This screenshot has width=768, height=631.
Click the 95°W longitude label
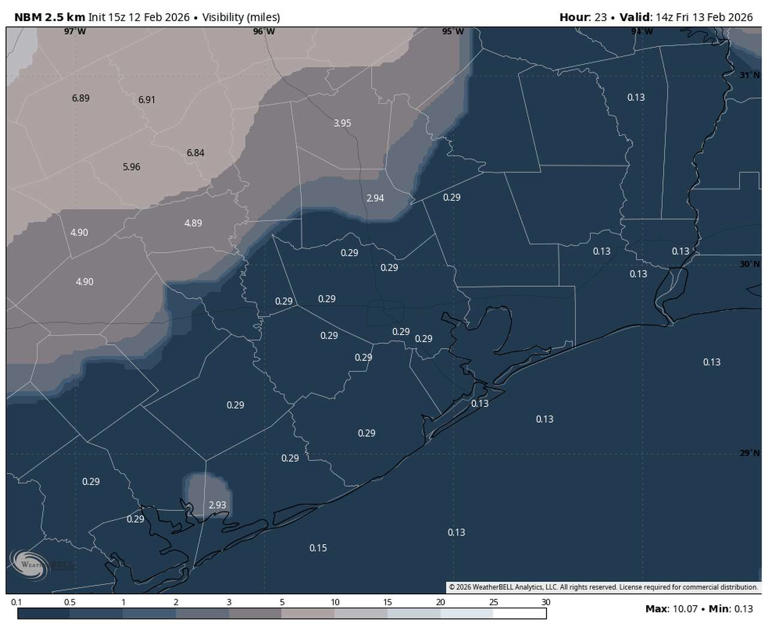point(453,32)
